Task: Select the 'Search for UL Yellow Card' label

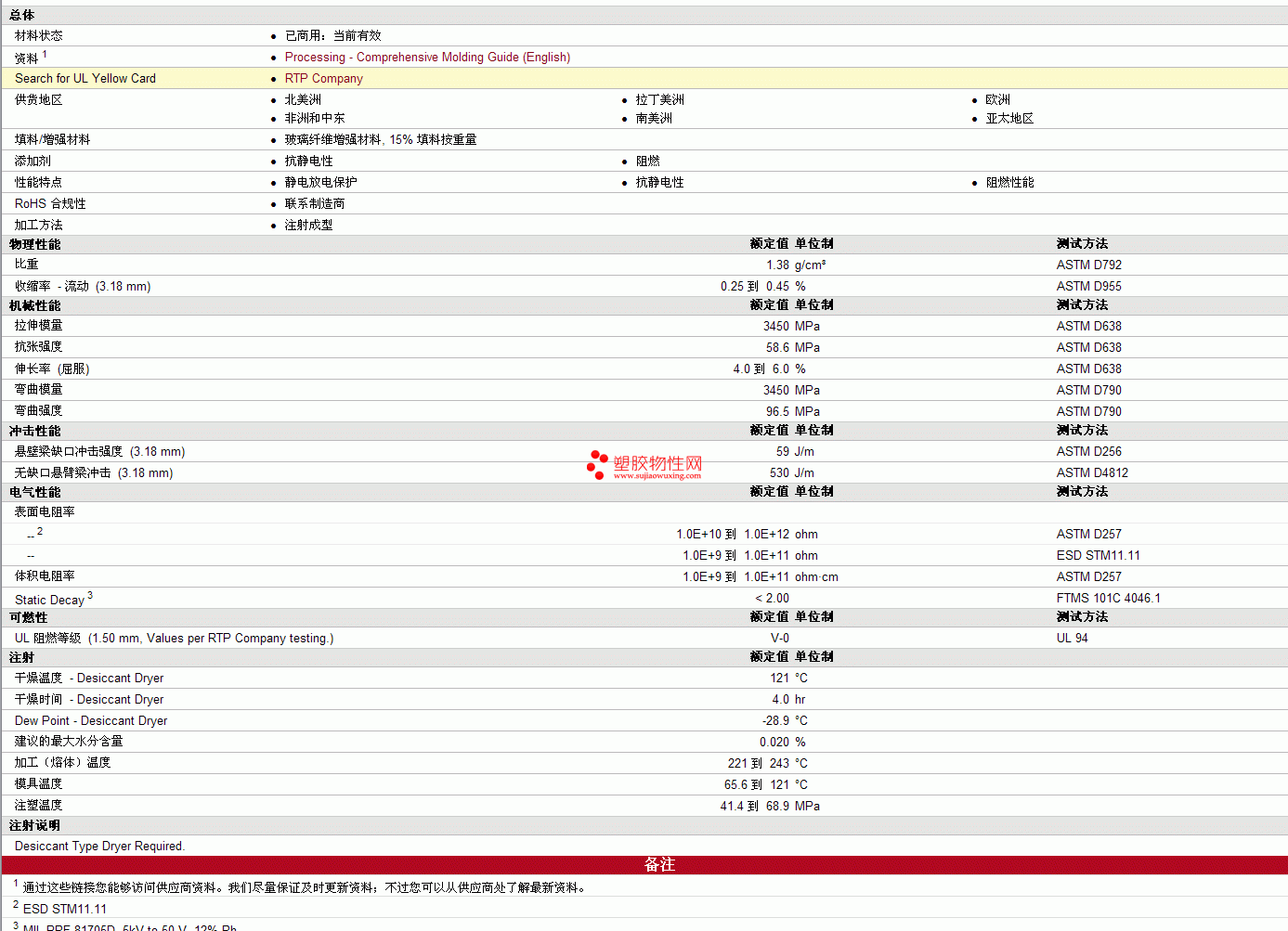Action: [85, 79]
